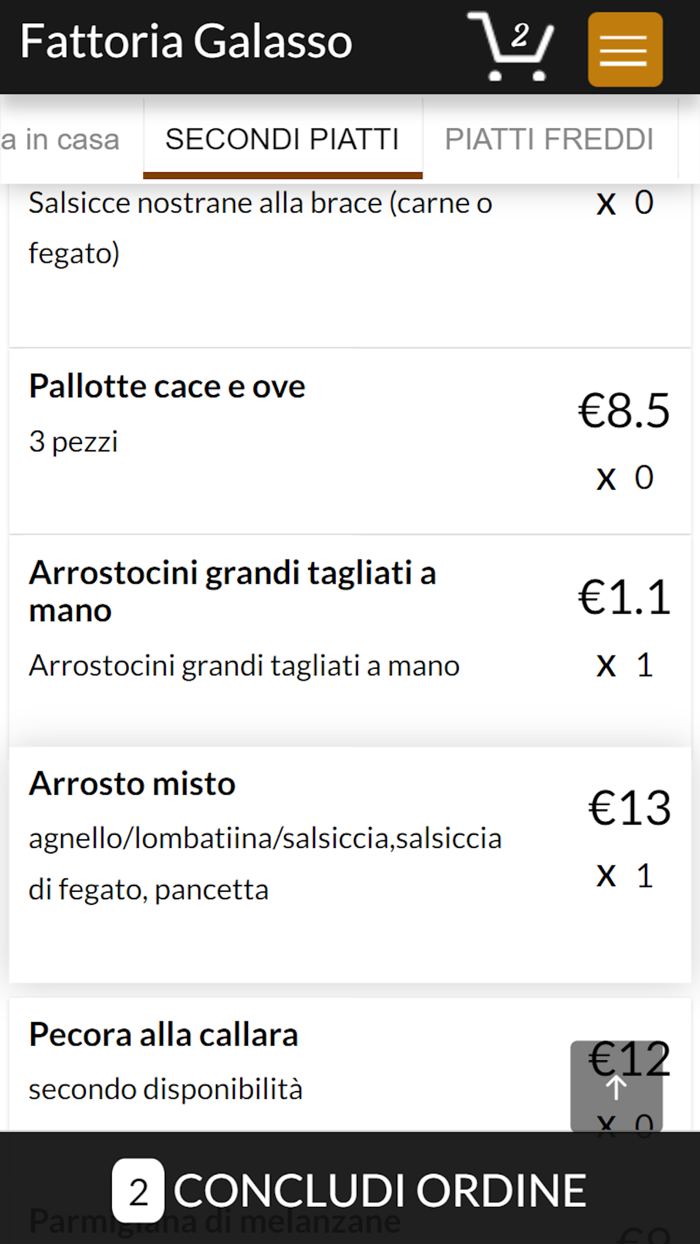Click the X quantity mark for Arrosto misto
The width and height of the screenshot is (700, 1244).
(x=606, y=875)
